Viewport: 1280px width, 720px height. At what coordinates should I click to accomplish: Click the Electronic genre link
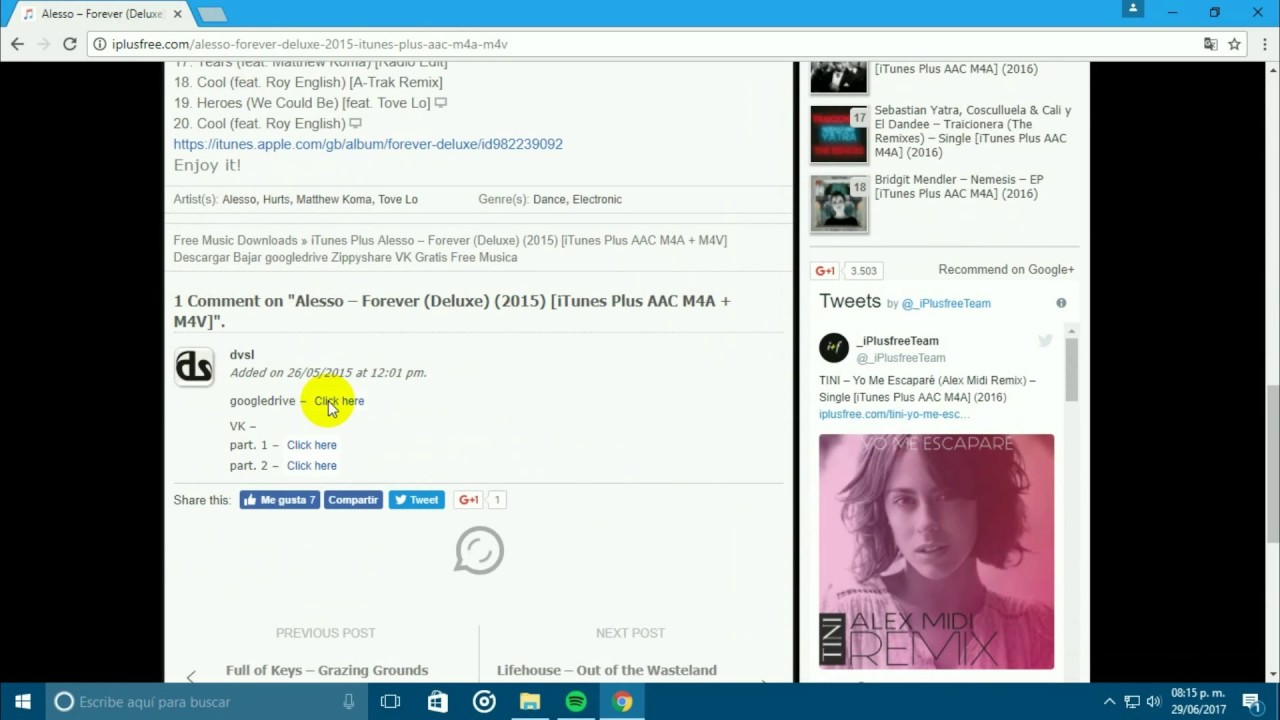point(597,199)
